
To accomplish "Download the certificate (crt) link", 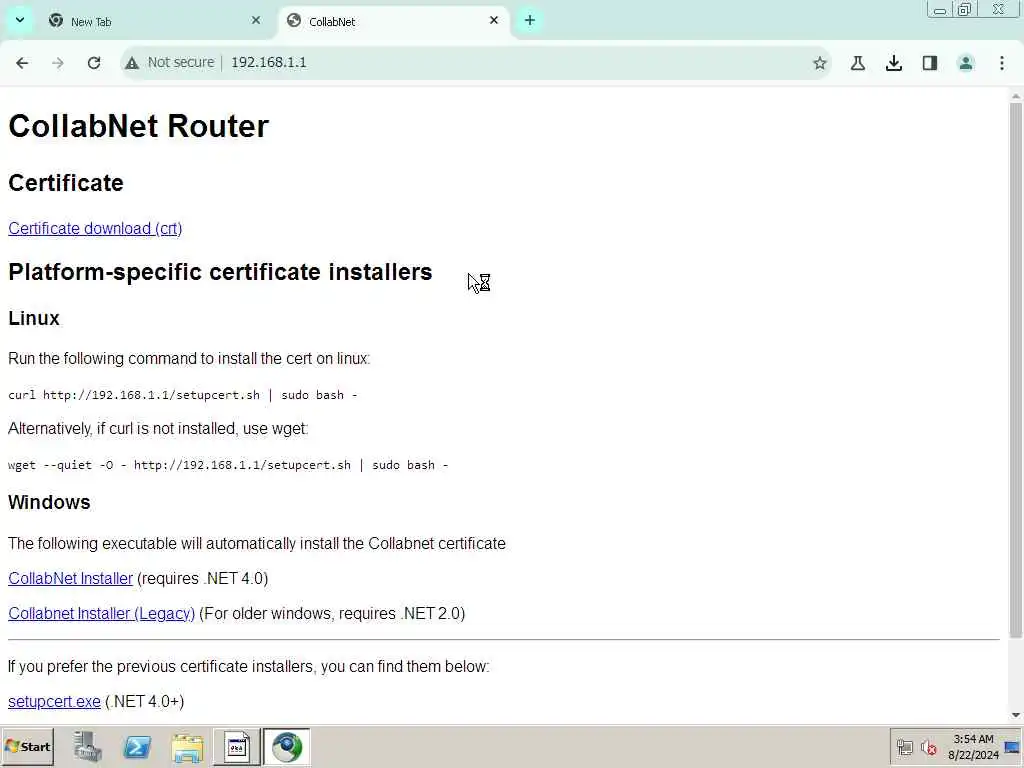I will click(95, 229).
